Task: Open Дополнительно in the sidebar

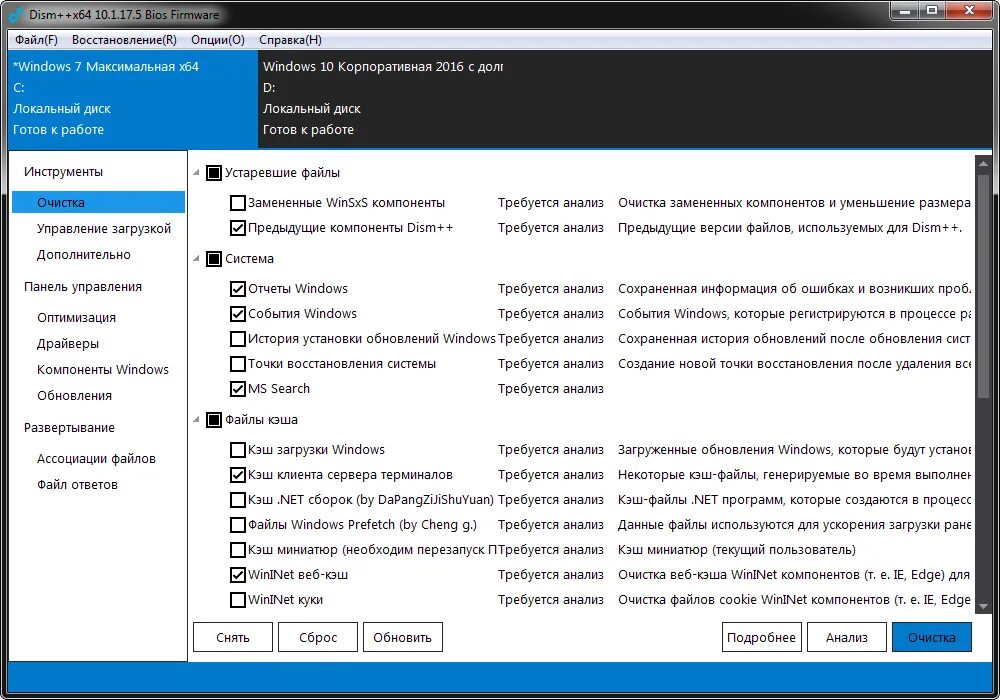Action: click(x=84, y=254)
